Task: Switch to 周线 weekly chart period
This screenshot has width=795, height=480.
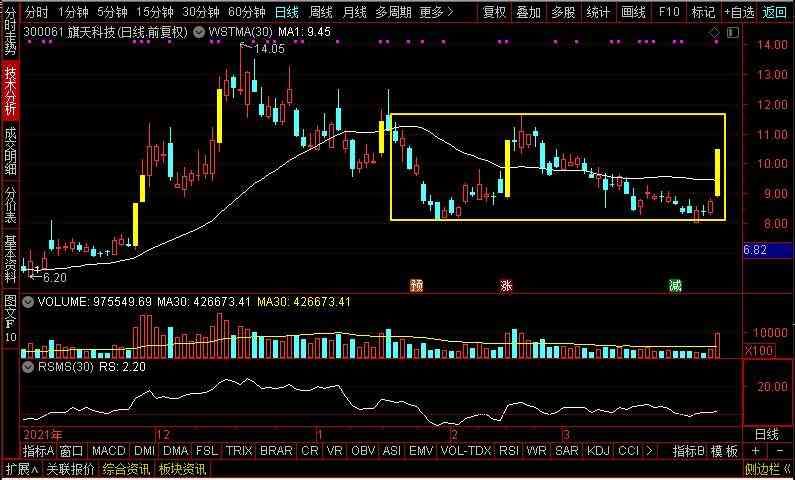Action: (x=320, y=12)
